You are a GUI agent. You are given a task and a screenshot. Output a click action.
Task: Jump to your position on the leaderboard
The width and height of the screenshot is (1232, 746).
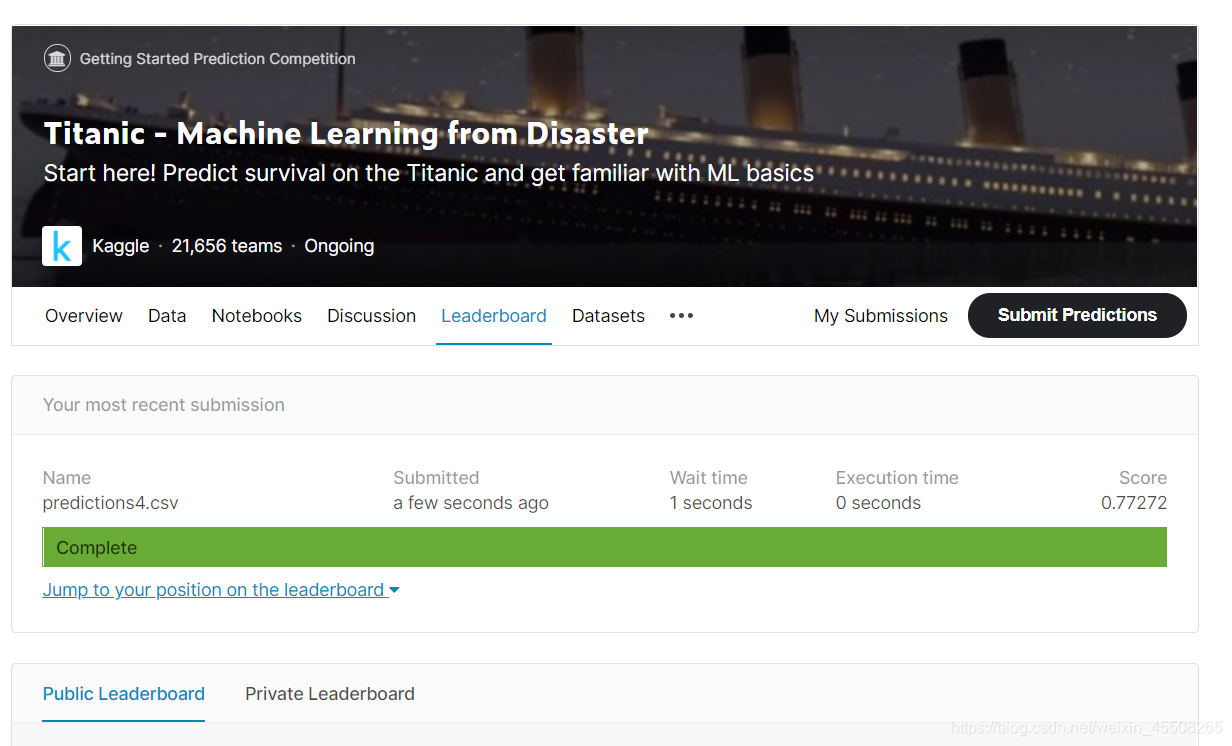(x=214, y=590)
